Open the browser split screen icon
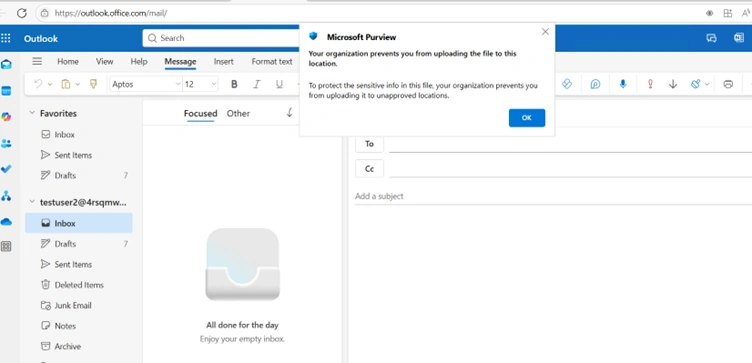752x363 pixels. (728, 13)
